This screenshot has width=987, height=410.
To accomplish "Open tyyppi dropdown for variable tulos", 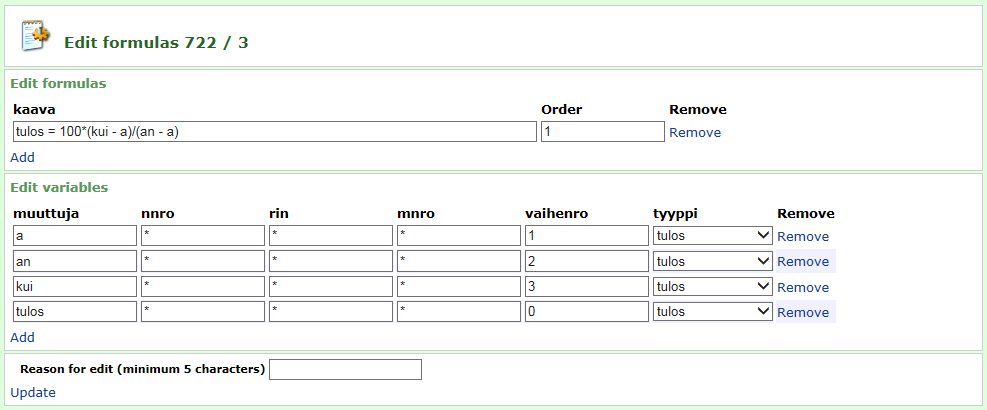I will pos(712,312).
